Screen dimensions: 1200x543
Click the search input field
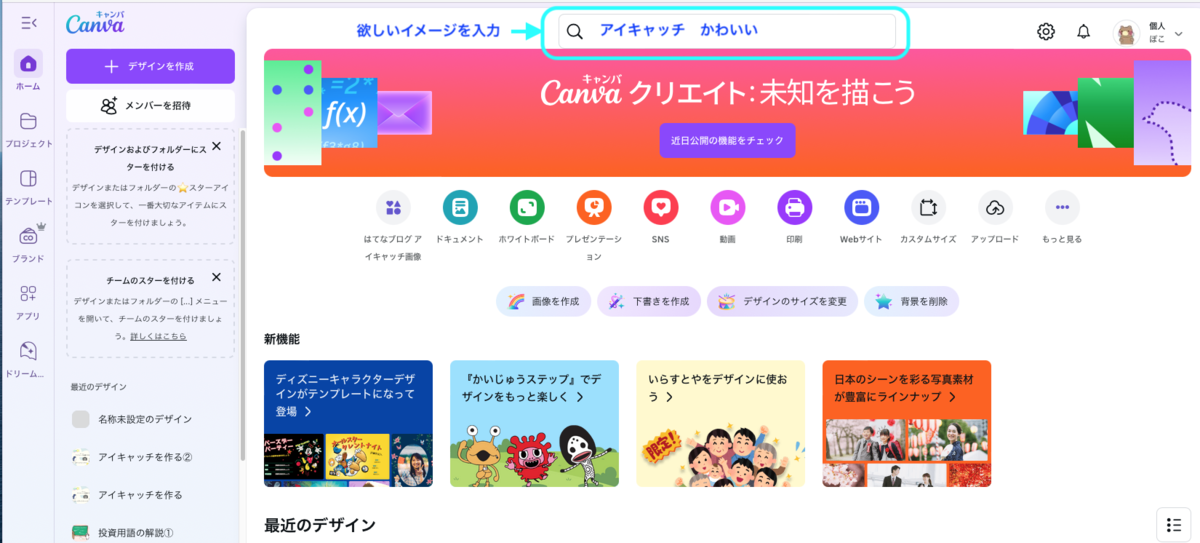727,31
